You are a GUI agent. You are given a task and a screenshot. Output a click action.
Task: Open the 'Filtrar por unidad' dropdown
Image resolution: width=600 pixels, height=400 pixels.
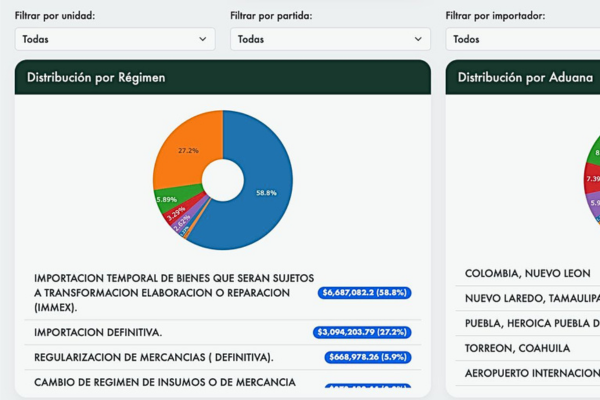tap(115, 39)
